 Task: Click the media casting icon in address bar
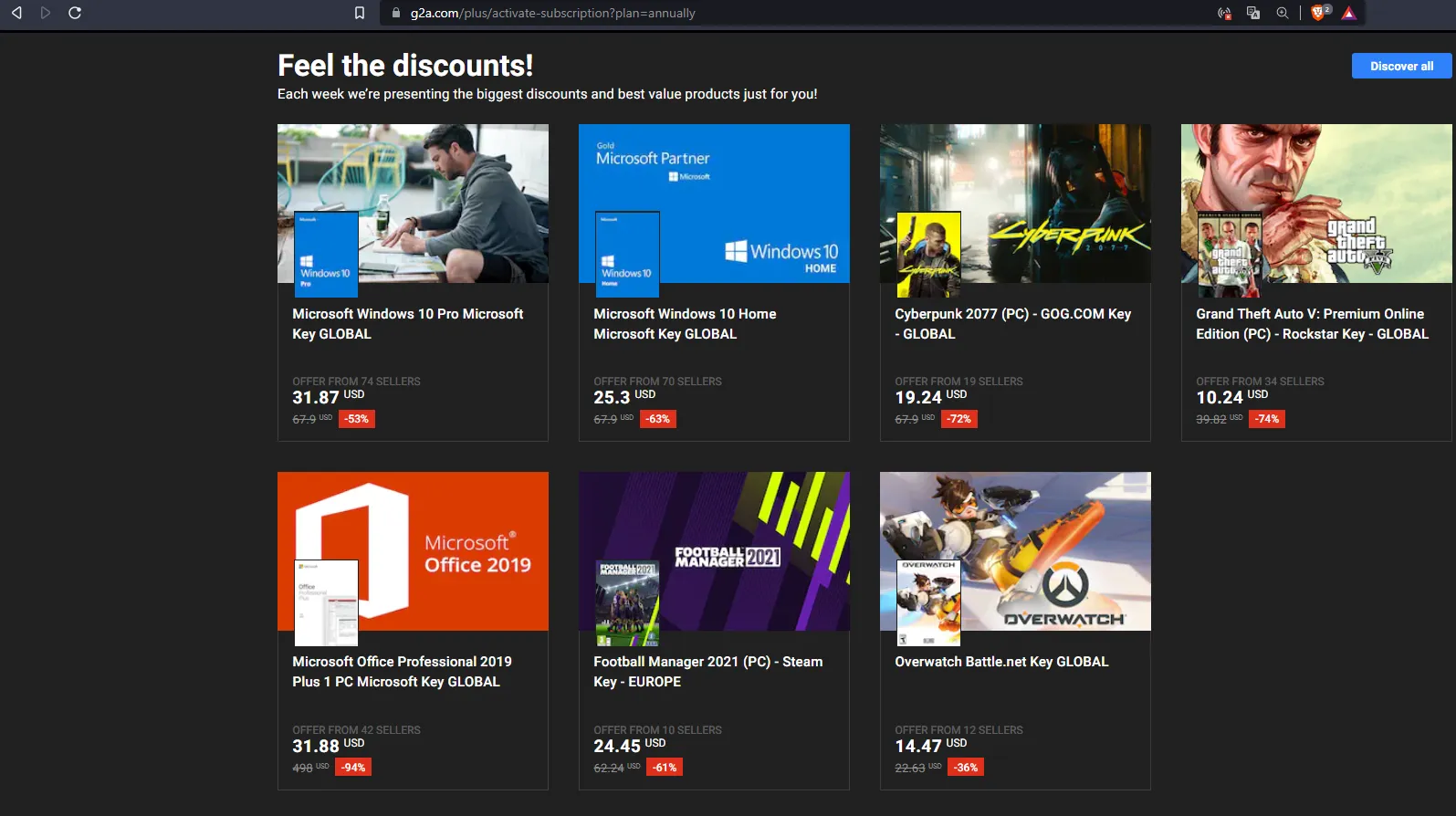click(1224, 13)
